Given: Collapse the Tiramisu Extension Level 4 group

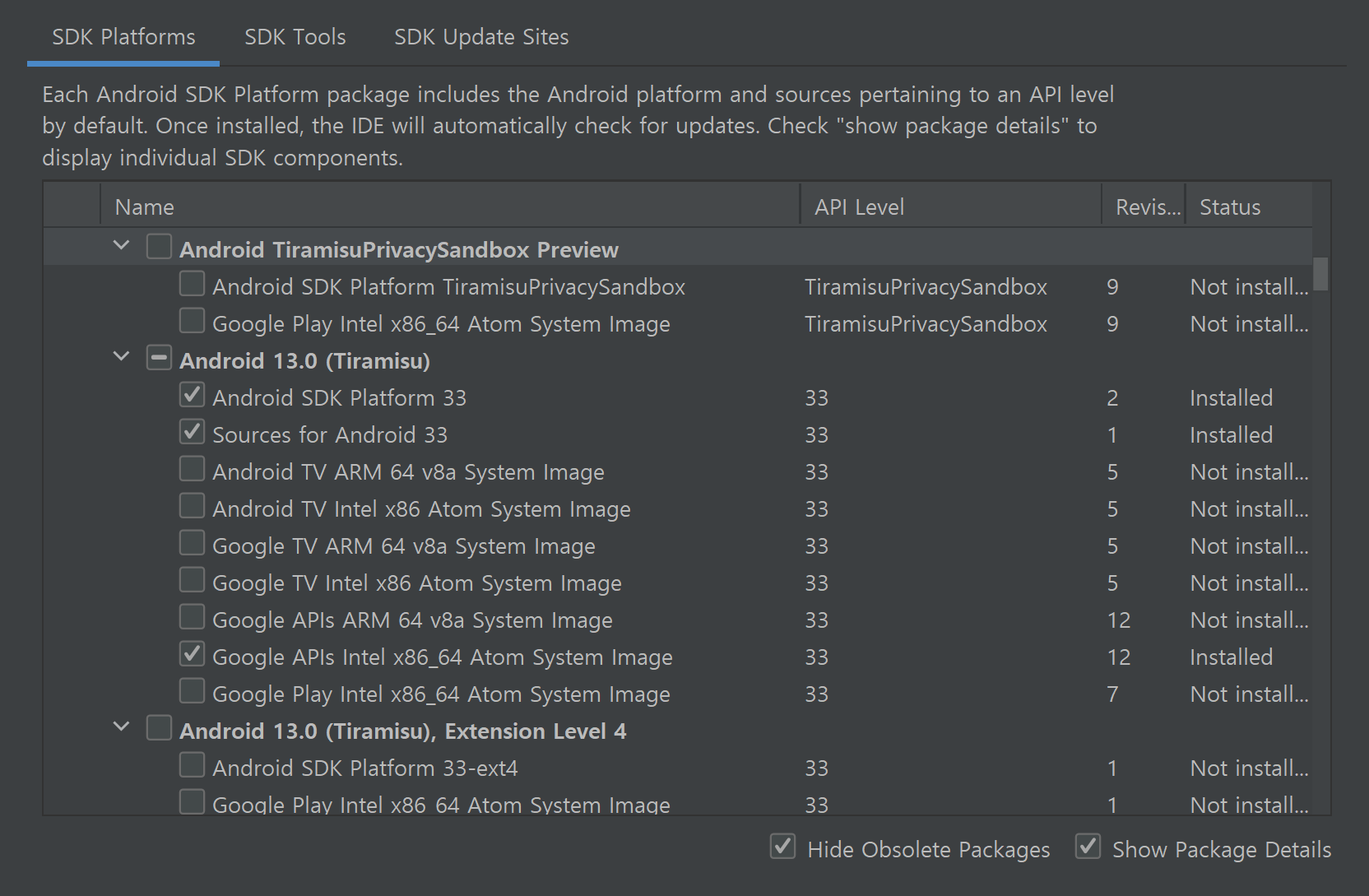Looking at the screenshot, I should pos(122,727).
